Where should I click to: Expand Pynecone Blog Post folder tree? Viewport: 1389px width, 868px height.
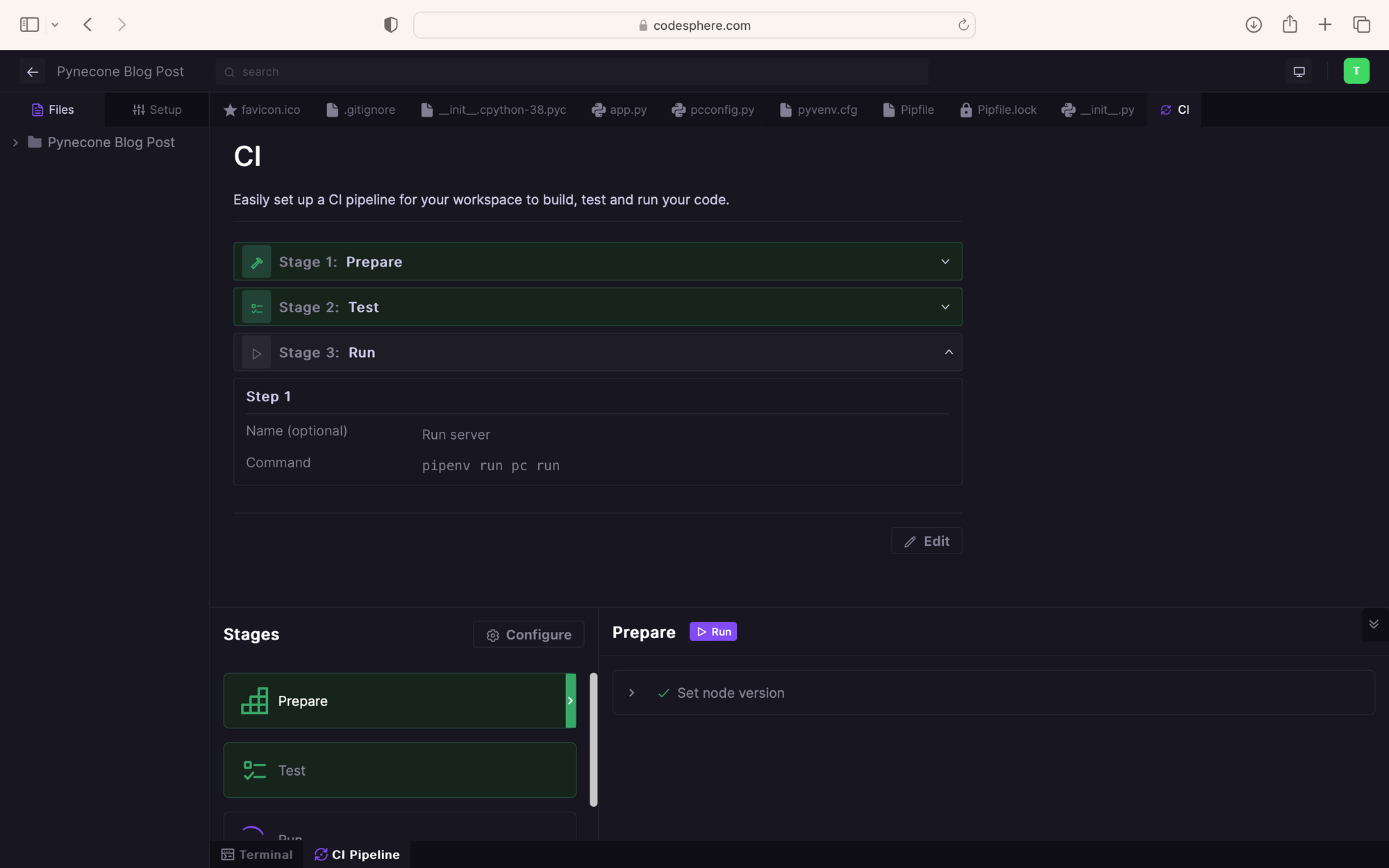[15, 142]
